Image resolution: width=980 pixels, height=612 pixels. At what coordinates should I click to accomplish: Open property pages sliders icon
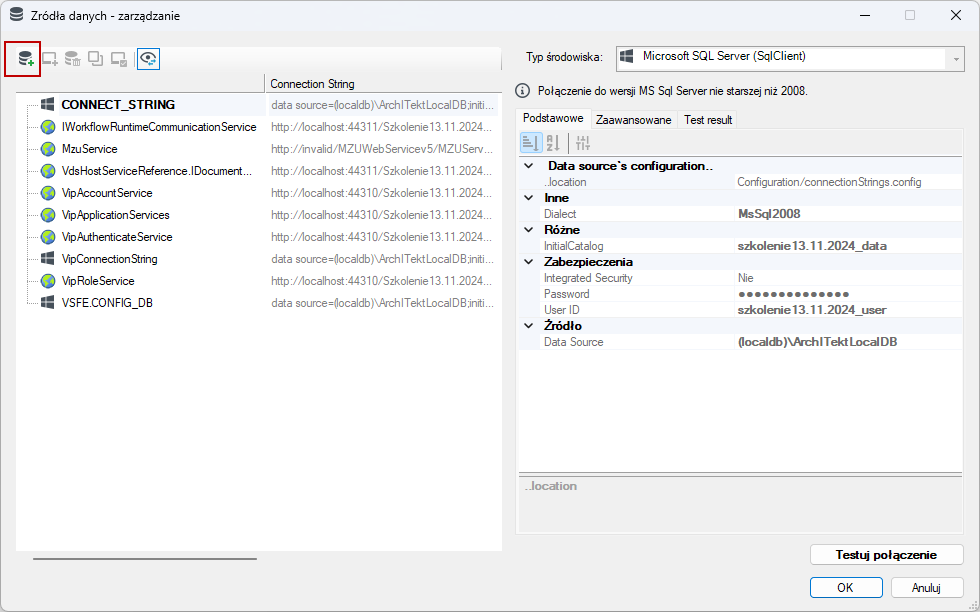coord(582,143)
